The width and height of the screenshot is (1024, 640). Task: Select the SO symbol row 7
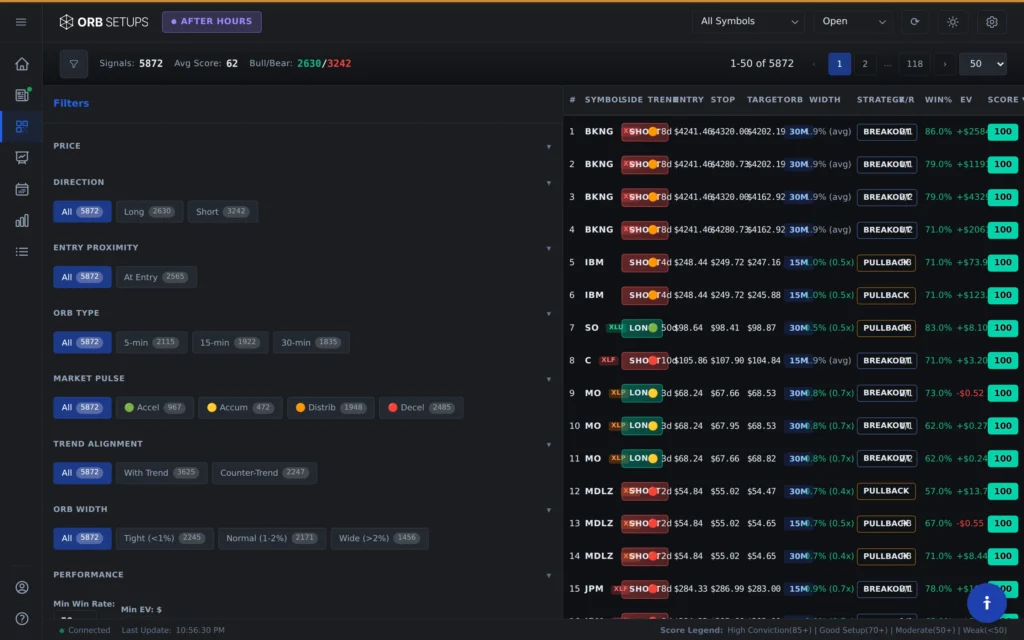(x=592, y=328)
